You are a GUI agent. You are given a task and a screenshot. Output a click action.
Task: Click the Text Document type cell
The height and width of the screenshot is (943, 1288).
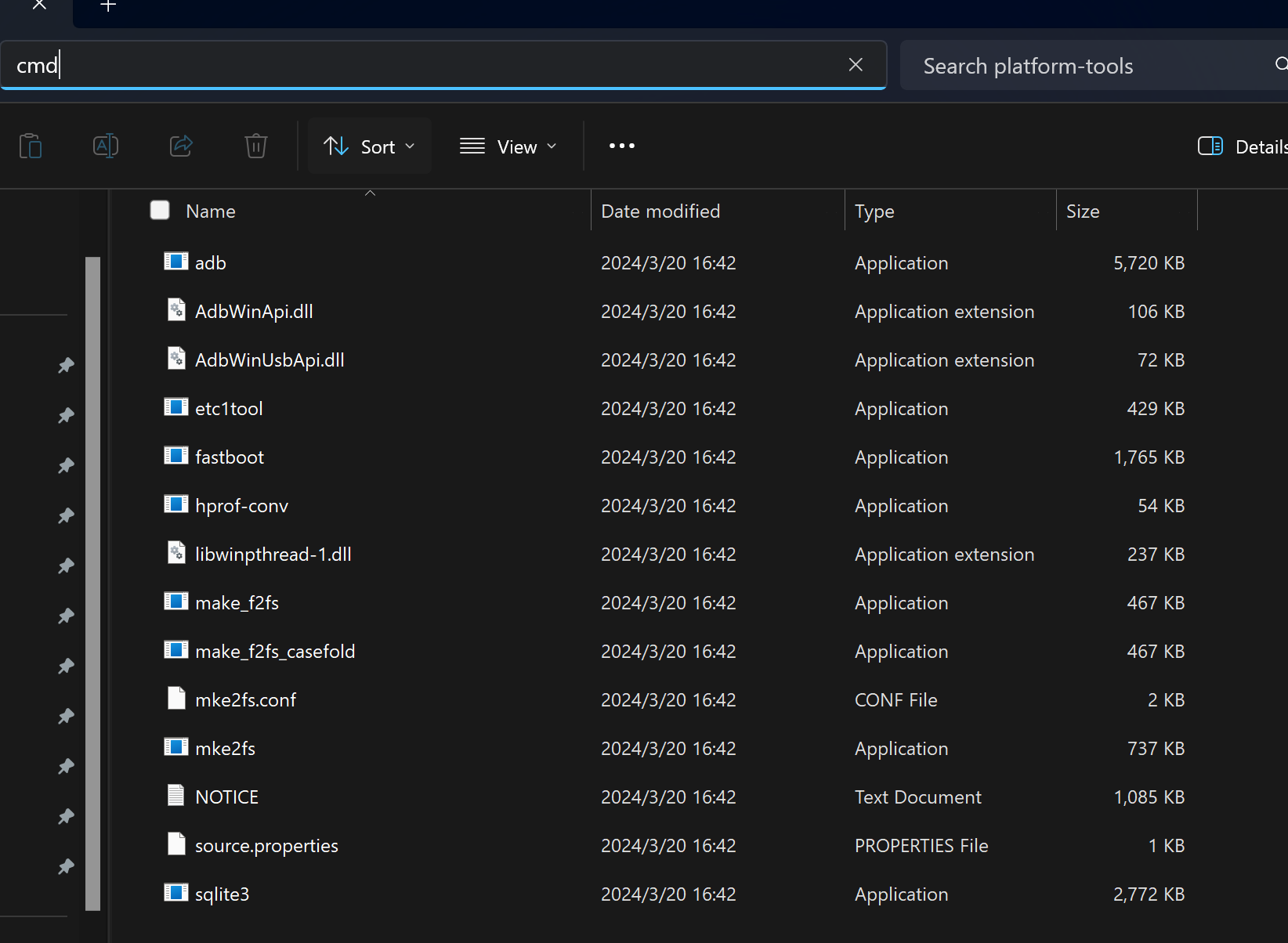click(917, 797)
